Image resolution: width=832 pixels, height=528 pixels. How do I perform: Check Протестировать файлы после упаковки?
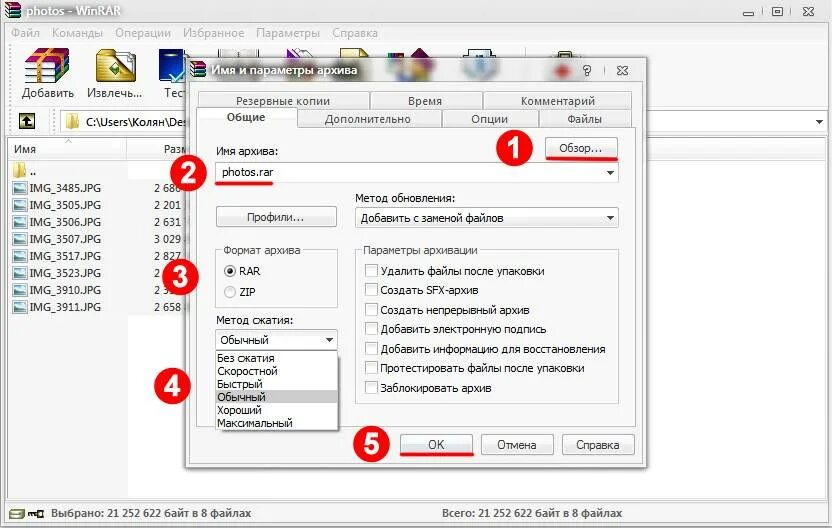tap(371, 368)
